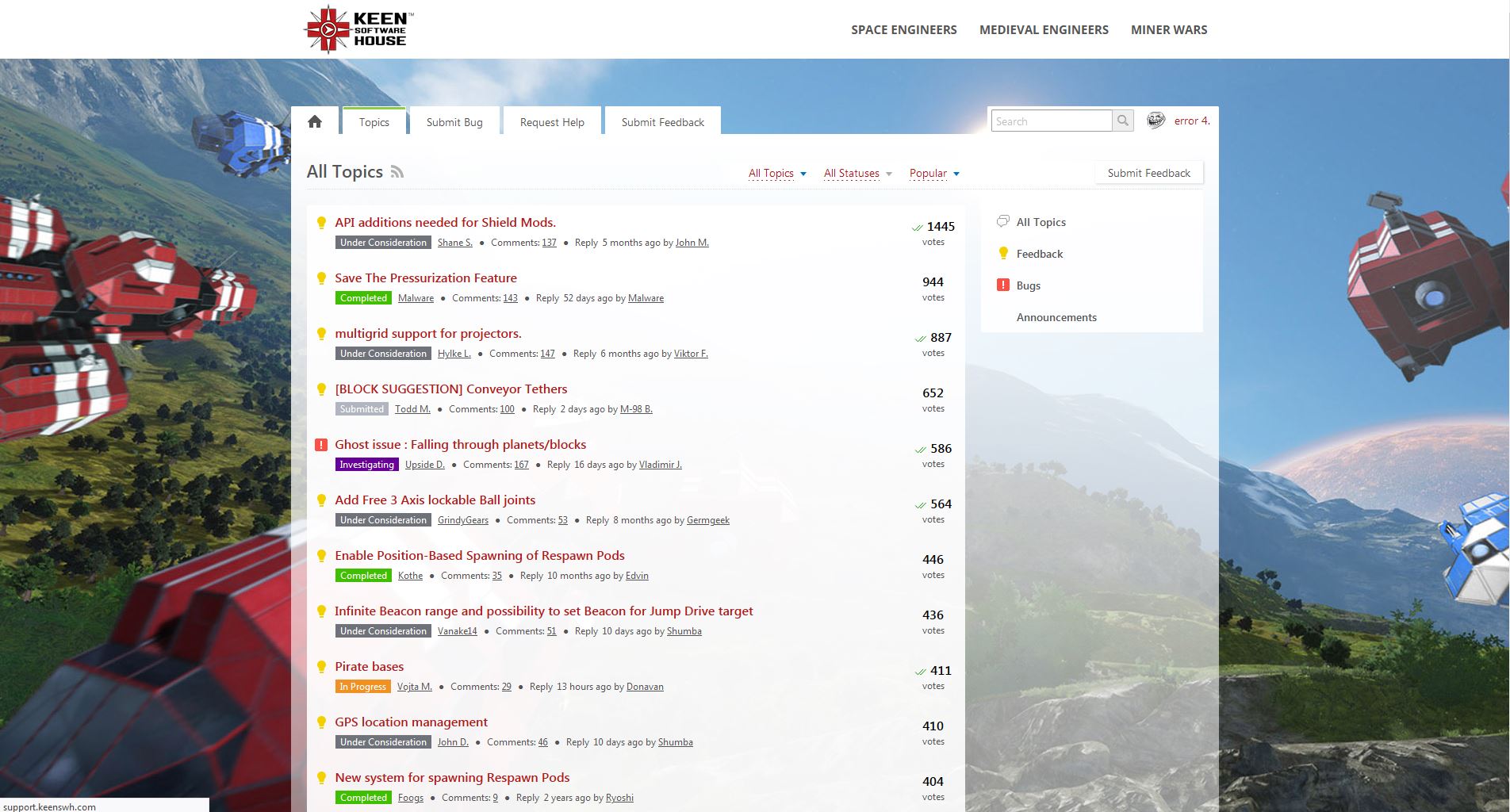Click red bug icon beside Ghost issue topic
The image size is (1510, 812).
click(x=321, y=445)
